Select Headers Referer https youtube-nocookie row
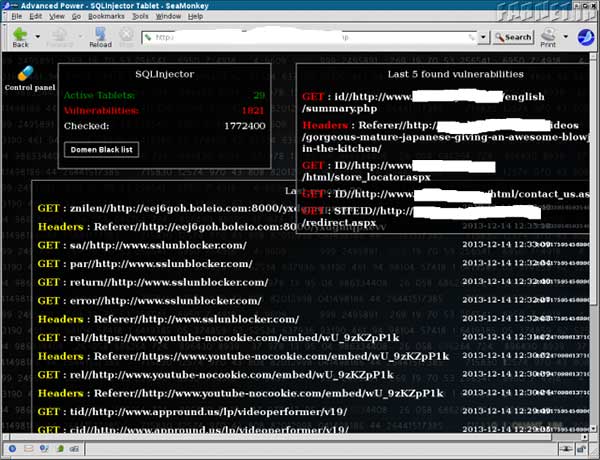This screenshot has height=460, width=600. 243,356
